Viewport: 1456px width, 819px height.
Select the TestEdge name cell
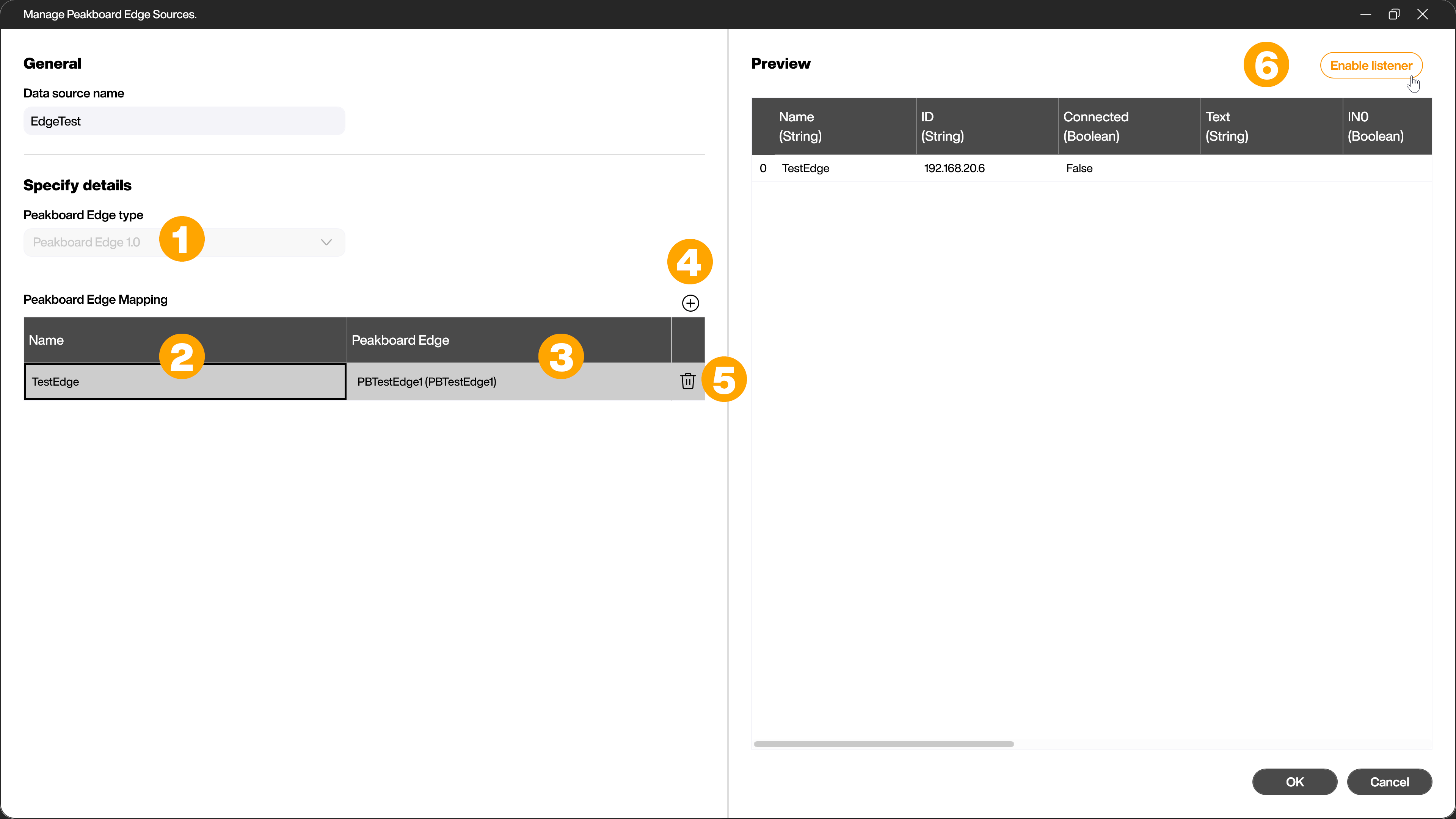[185, 381]
